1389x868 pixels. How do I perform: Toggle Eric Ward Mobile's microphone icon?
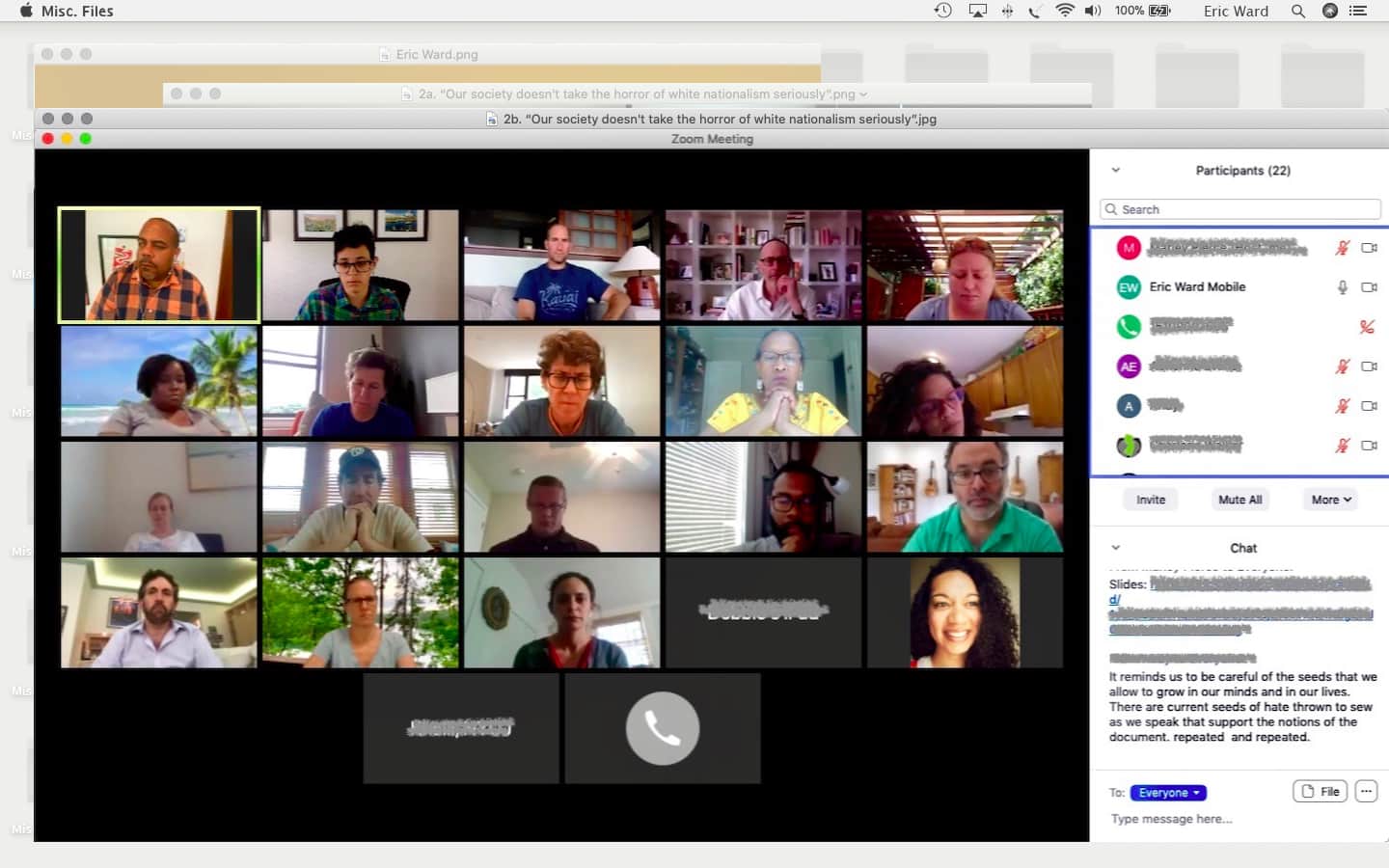1342,287
